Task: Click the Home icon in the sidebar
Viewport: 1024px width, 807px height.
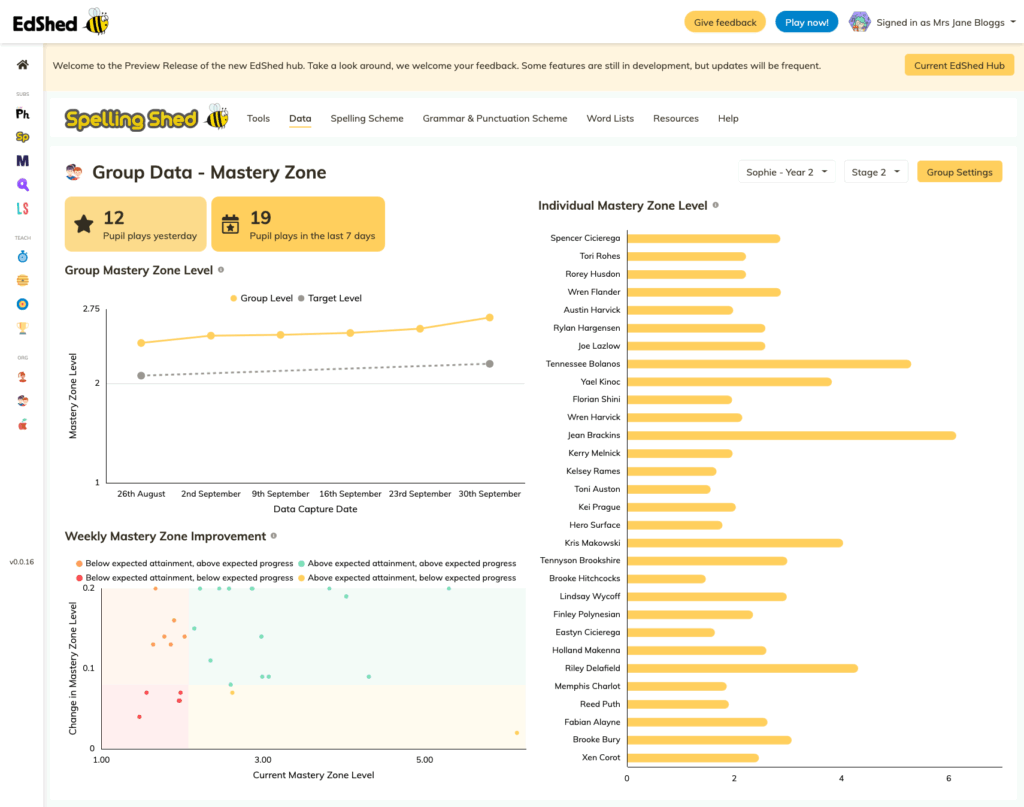Action: pos(22,65)
